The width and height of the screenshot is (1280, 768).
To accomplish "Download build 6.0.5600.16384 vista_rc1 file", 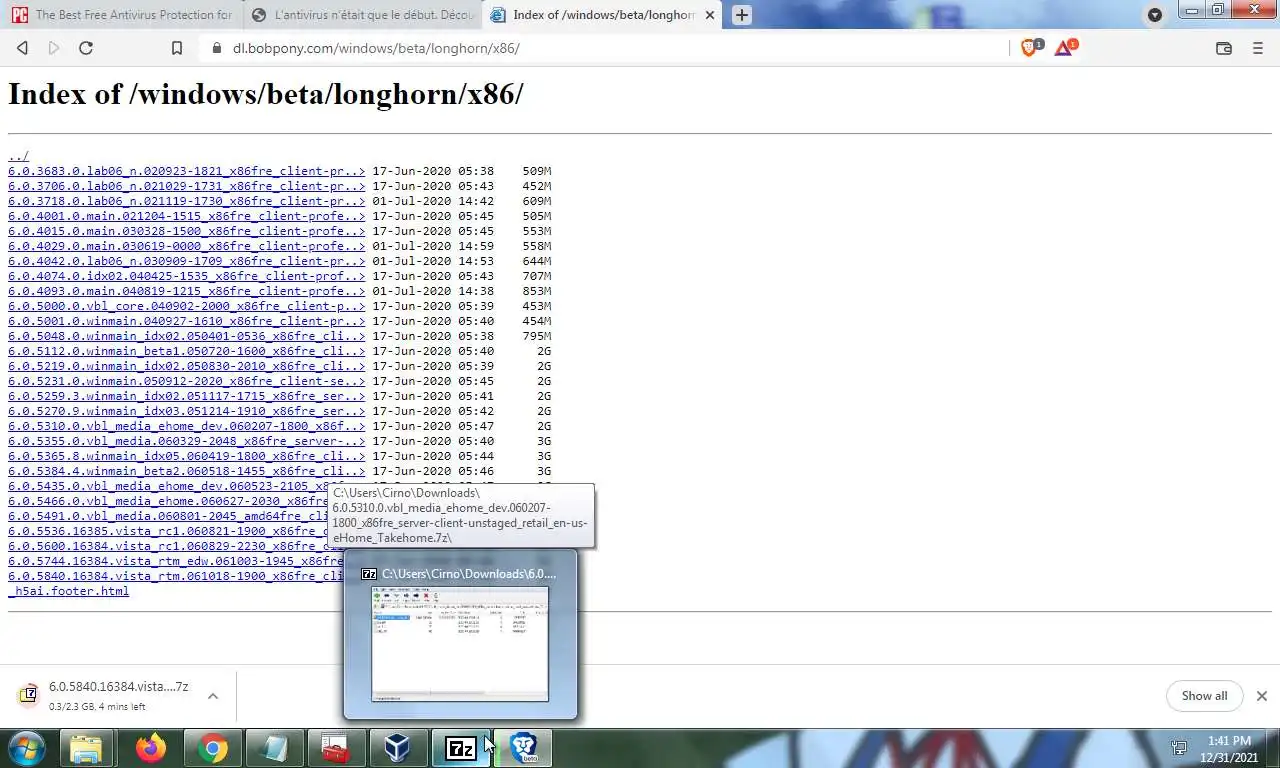I will pyautogui.click(x=176, y=546).
